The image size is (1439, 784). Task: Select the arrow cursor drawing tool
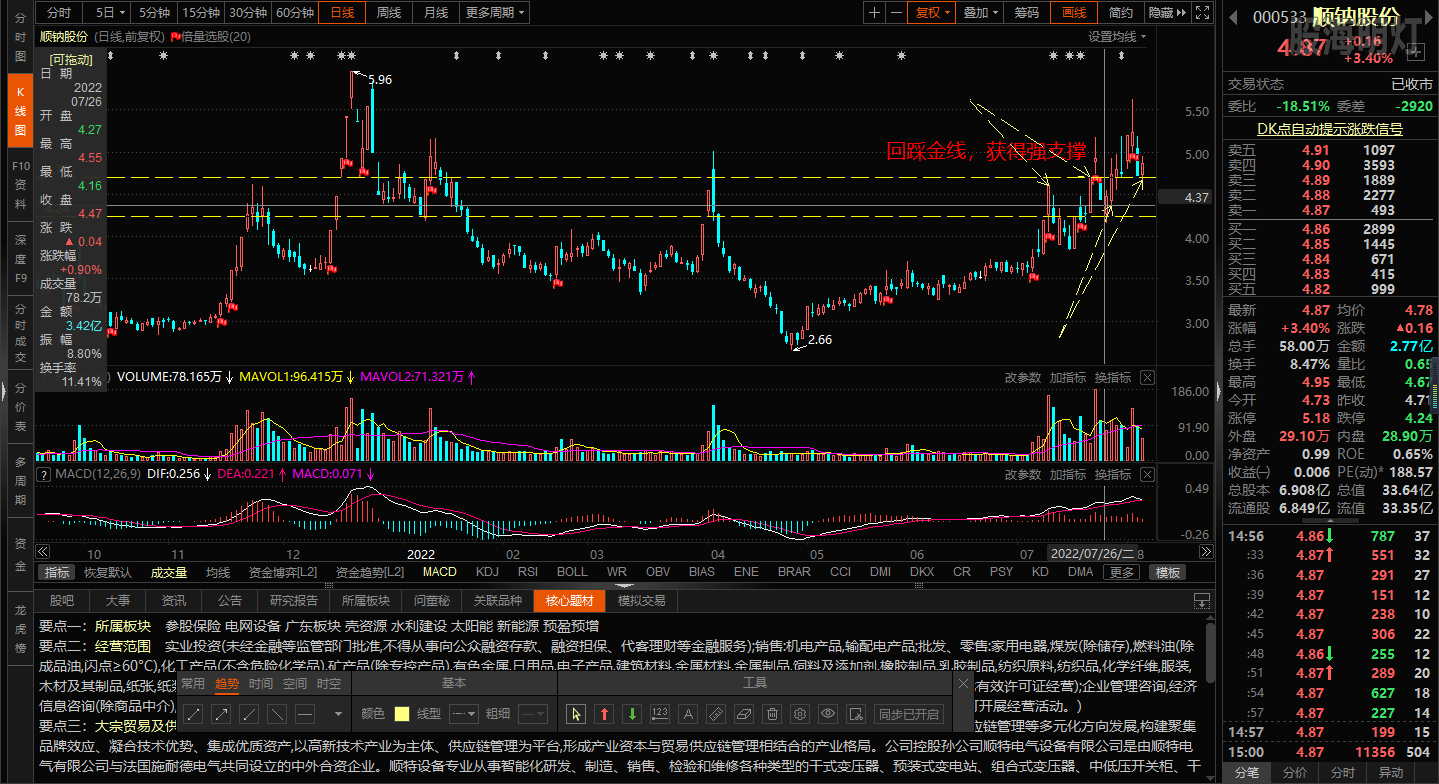(x=575, y=714)
